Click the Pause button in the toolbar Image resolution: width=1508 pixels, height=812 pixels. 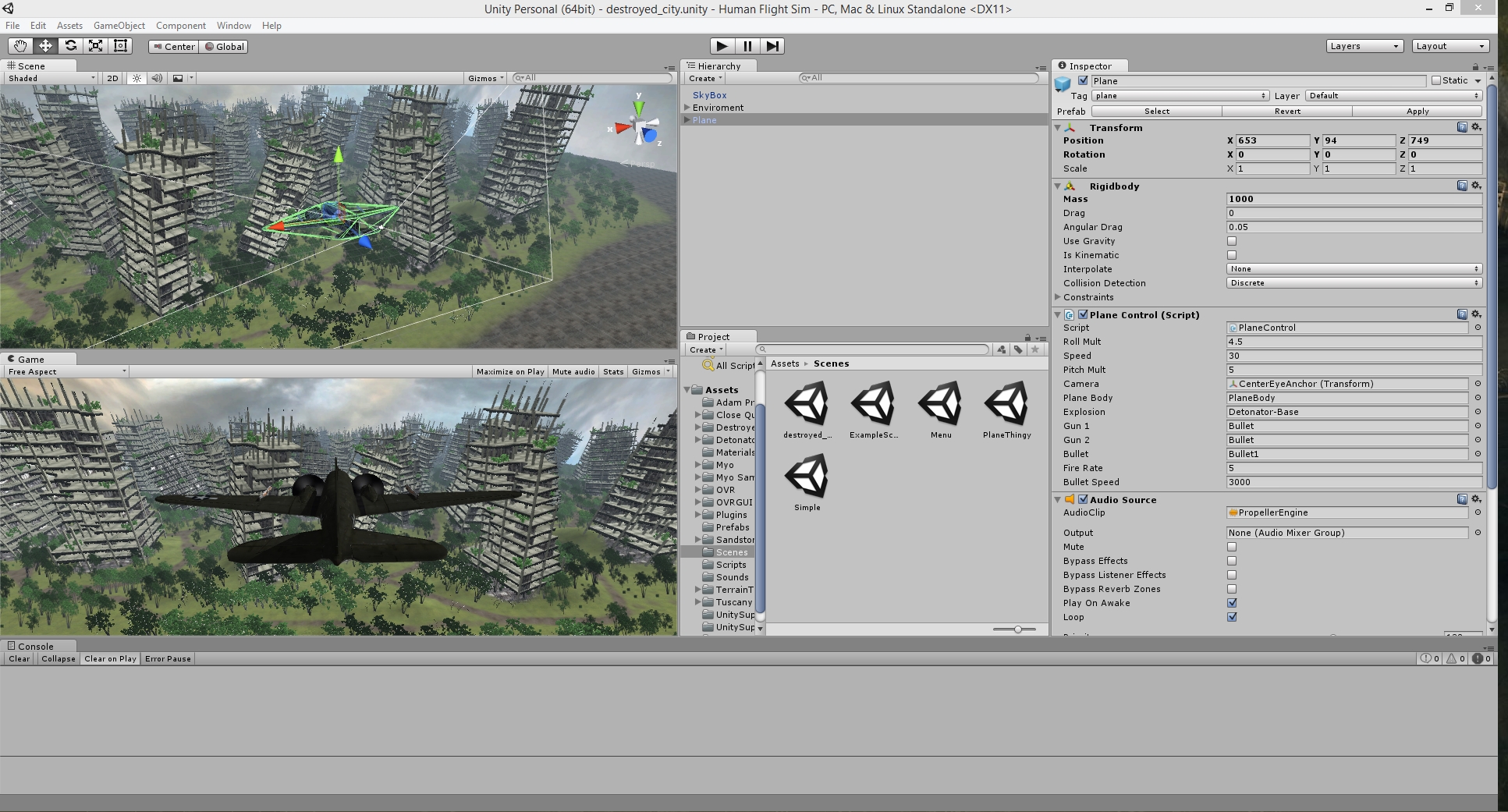point(747,46)
